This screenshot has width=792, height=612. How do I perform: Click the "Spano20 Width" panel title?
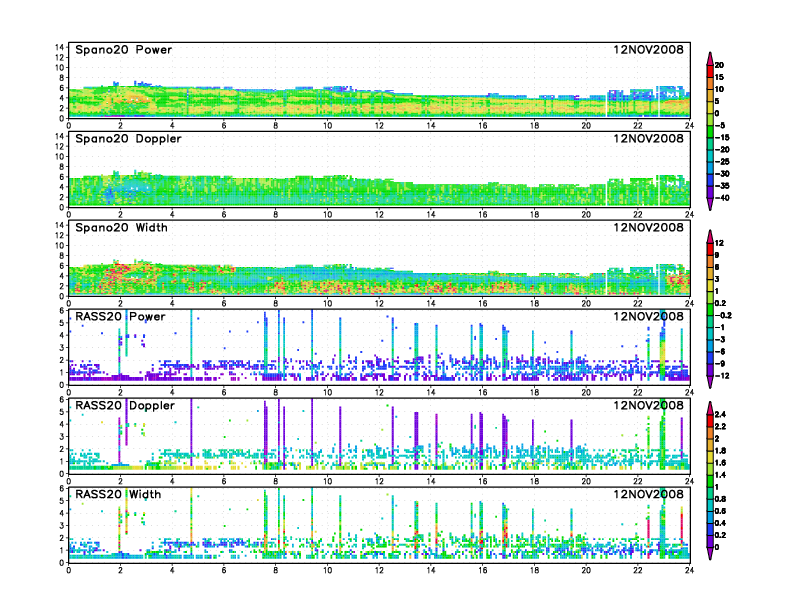coord(121,227)
